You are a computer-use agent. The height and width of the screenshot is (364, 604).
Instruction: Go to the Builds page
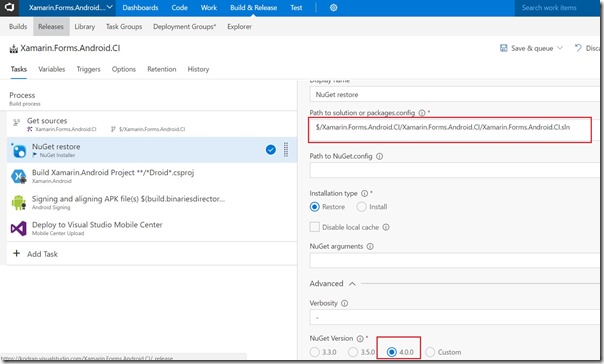point(18,27)
